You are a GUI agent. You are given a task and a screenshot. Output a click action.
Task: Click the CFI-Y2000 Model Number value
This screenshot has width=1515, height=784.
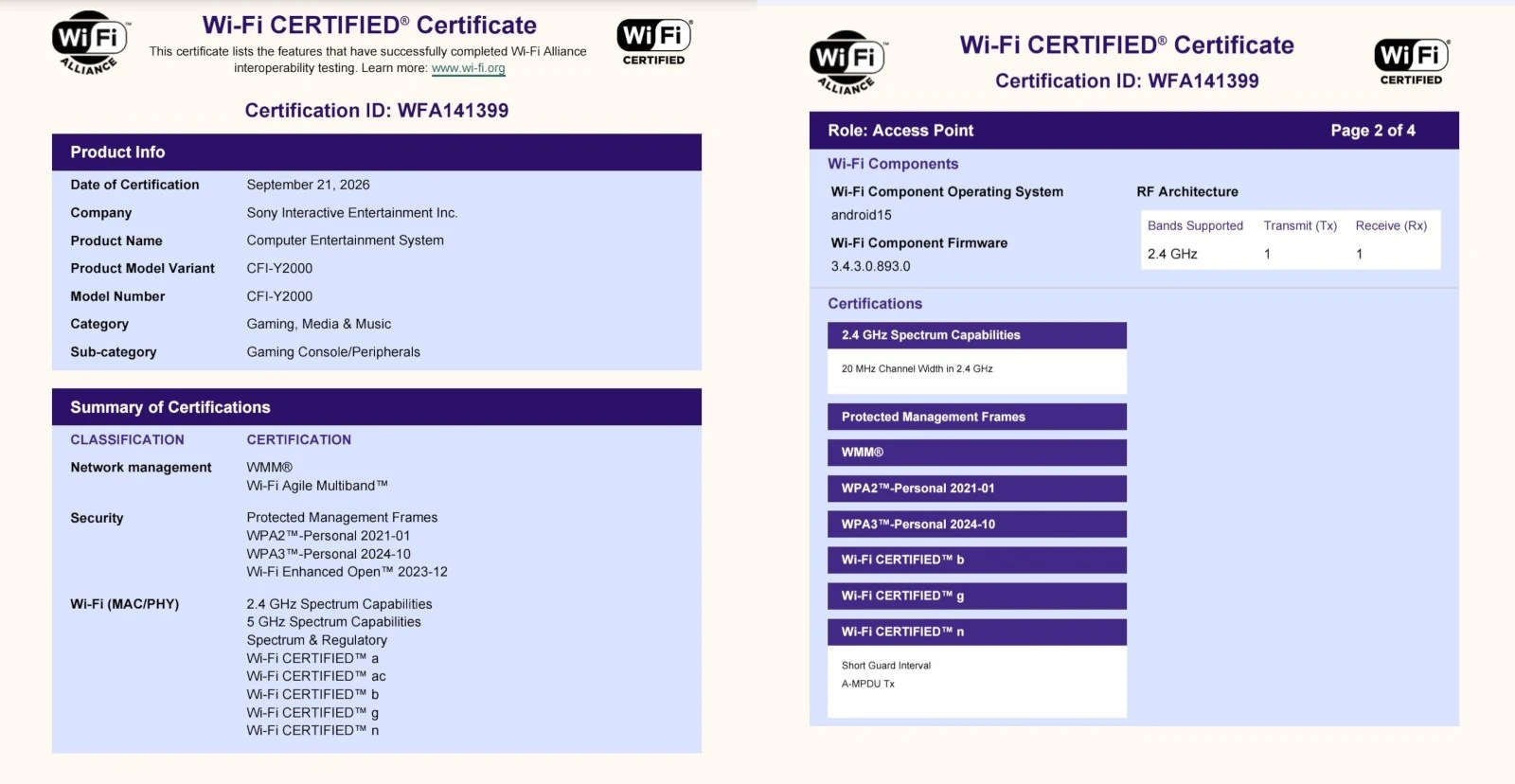(x=279, y=296)
